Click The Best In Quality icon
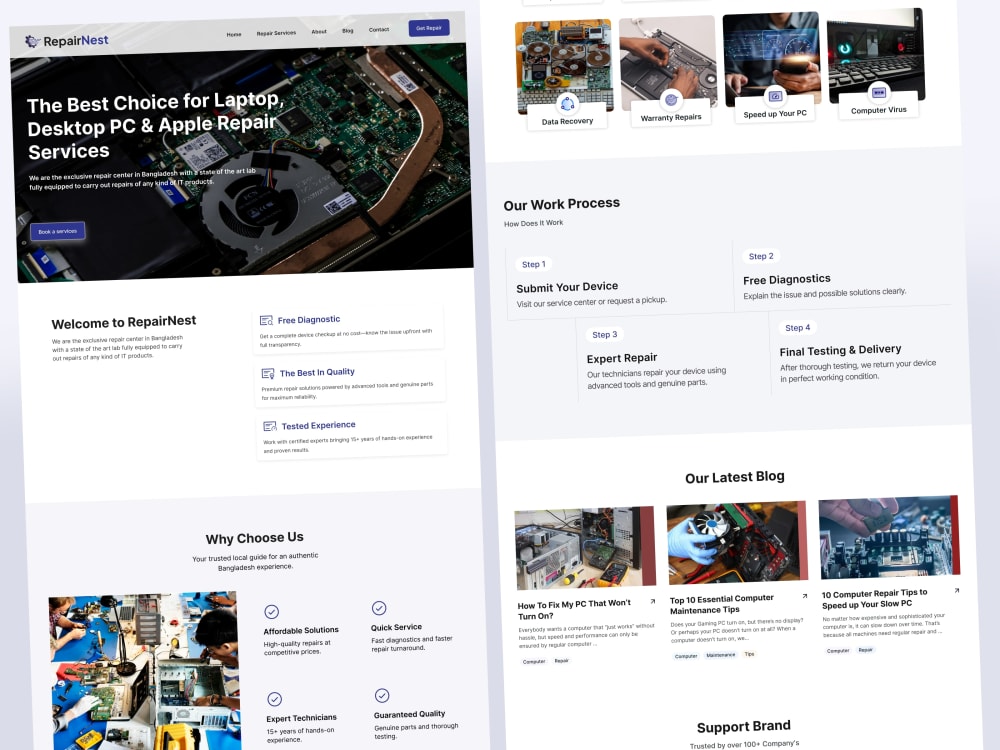1000x750 pixels. click(268, 374)
